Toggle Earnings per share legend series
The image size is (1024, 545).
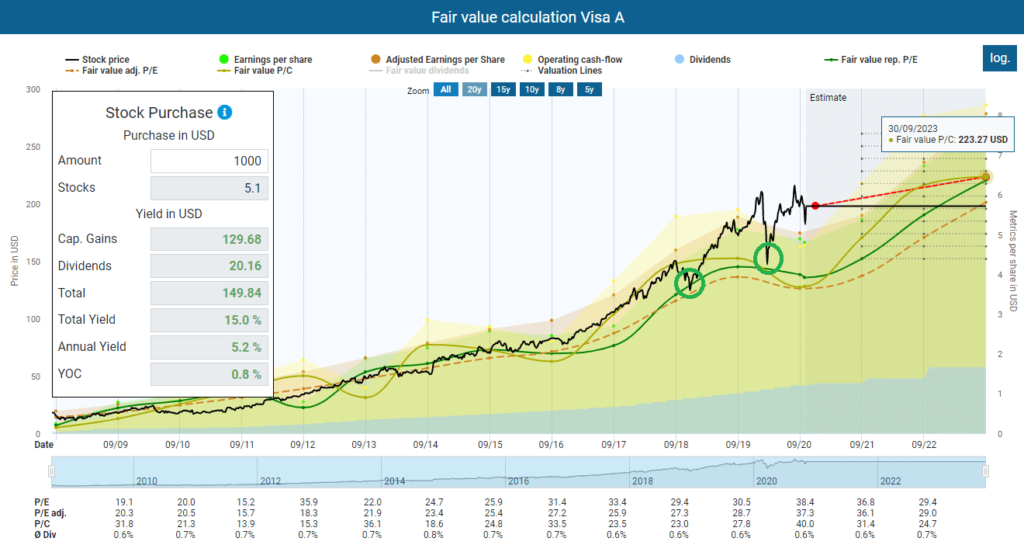pos(266,59)
